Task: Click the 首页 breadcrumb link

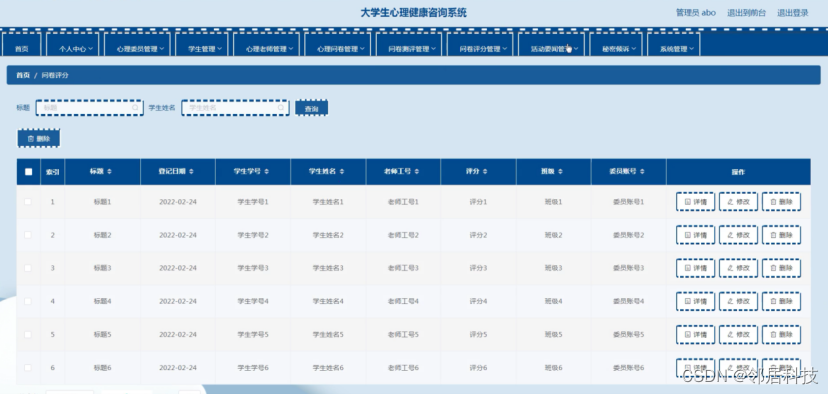Action: [23, 76]
